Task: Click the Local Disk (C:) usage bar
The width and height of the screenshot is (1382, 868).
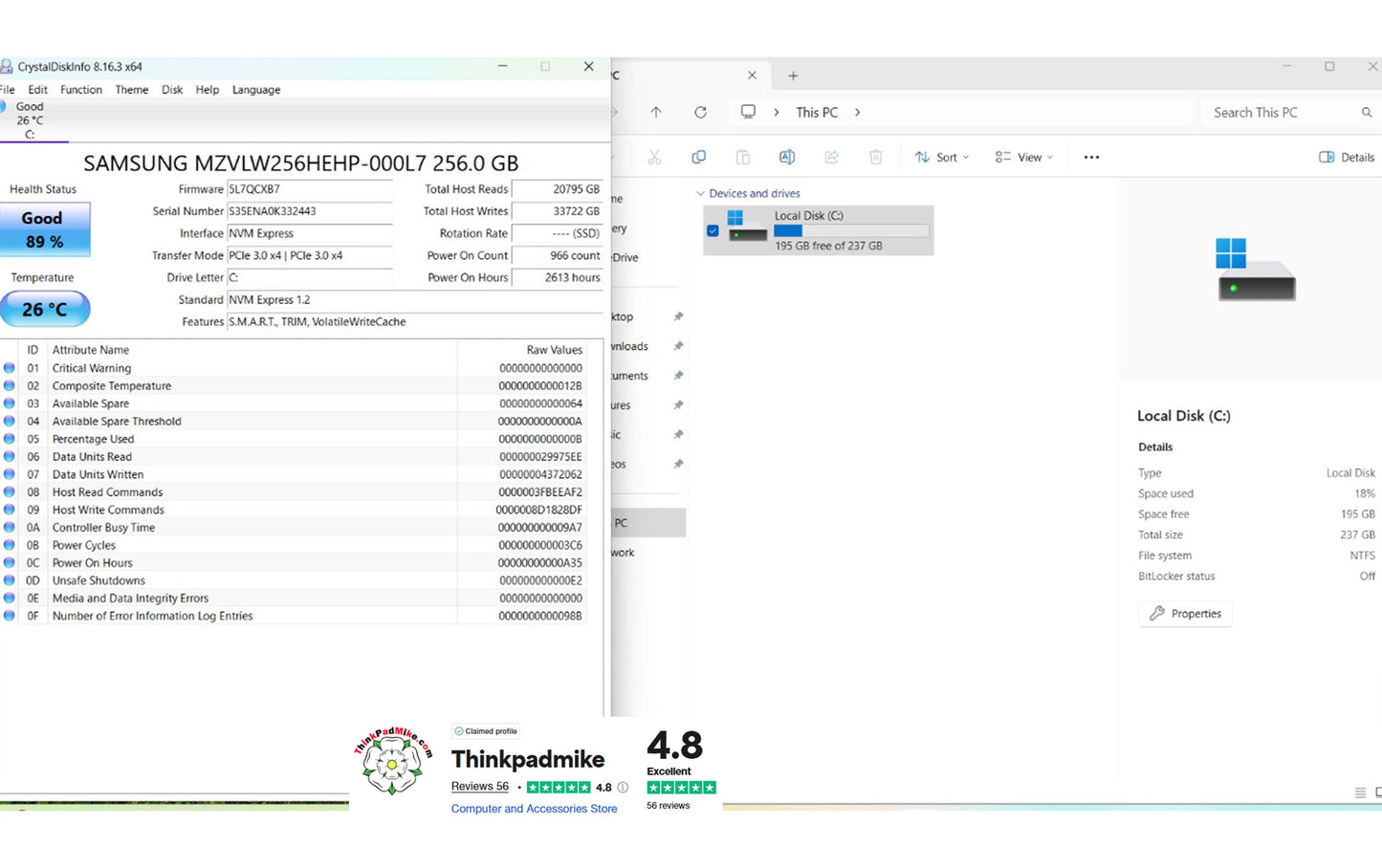Action: click(x=851, y=230)
